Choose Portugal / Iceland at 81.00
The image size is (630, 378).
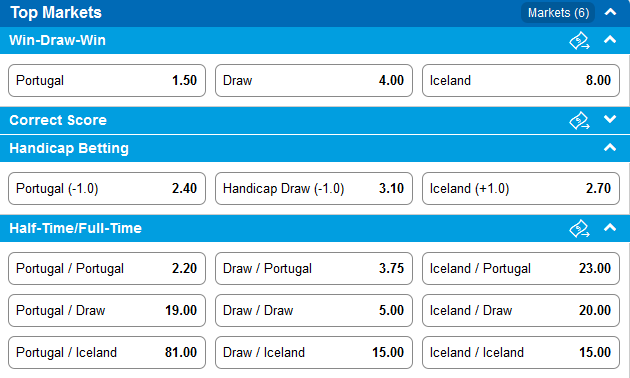(x=107, y=352)
